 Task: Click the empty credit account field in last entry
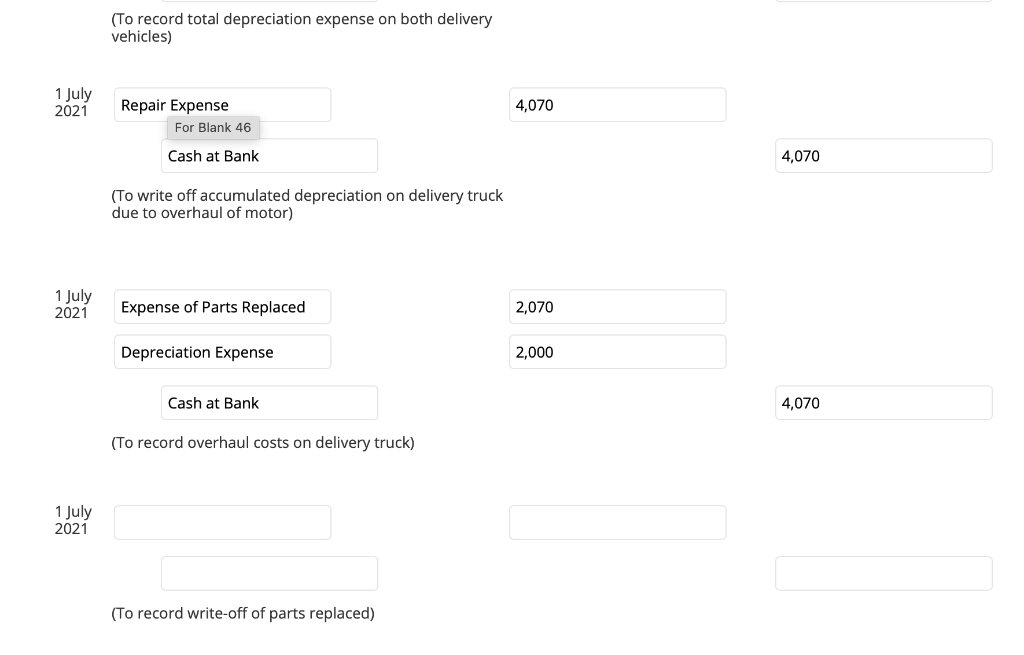pyautogui.click(x=269, y=572)
